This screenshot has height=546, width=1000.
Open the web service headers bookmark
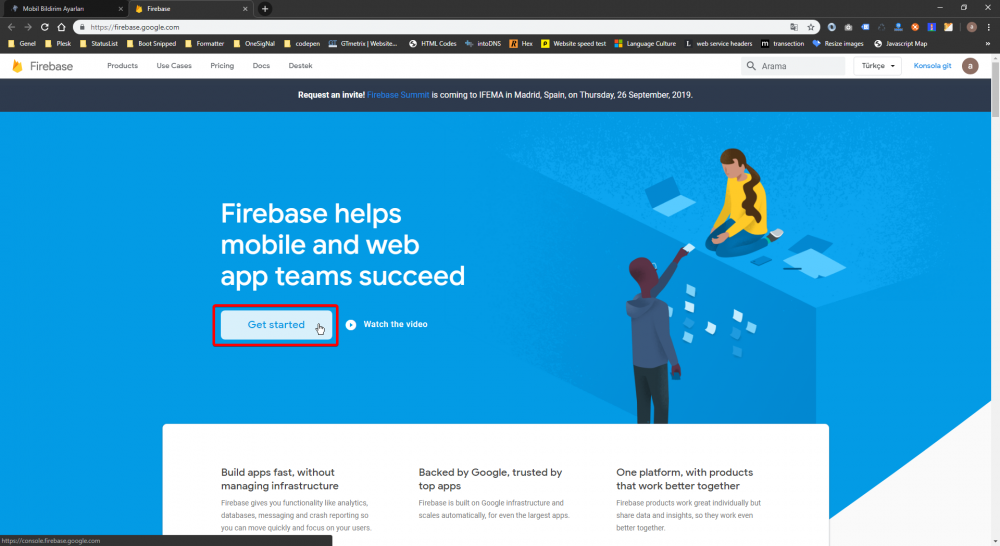[718, 43]
